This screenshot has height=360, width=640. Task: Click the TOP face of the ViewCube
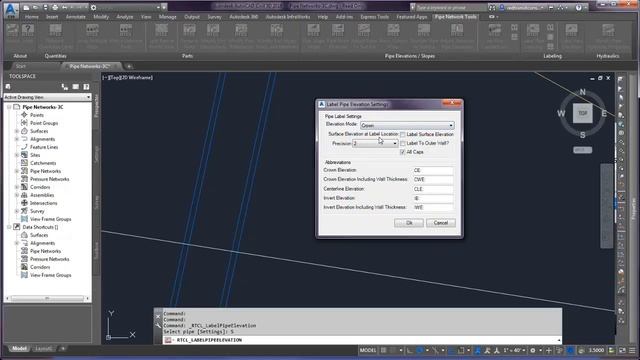(x=582, y=113)
